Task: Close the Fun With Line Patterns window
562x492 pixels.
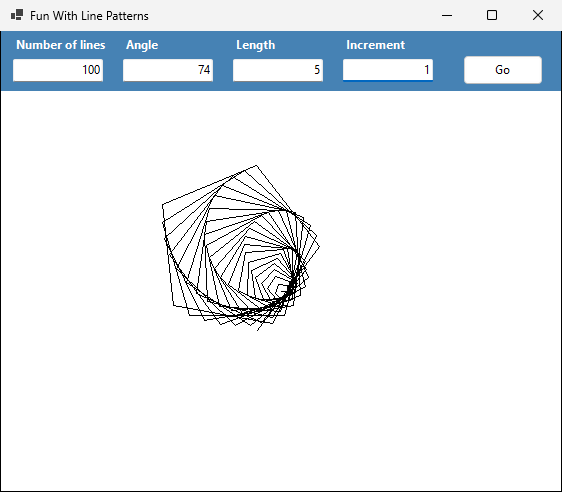Action: tap(538, 15)
